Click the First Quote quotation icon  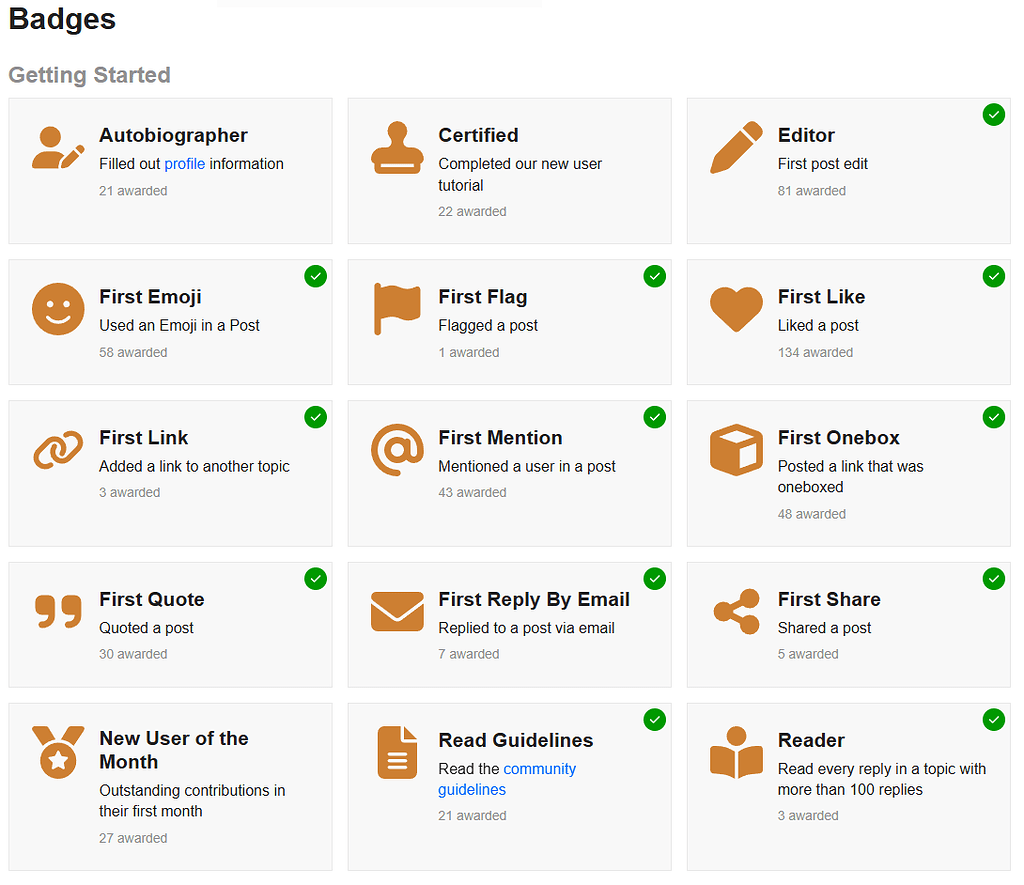coord(57,611)
